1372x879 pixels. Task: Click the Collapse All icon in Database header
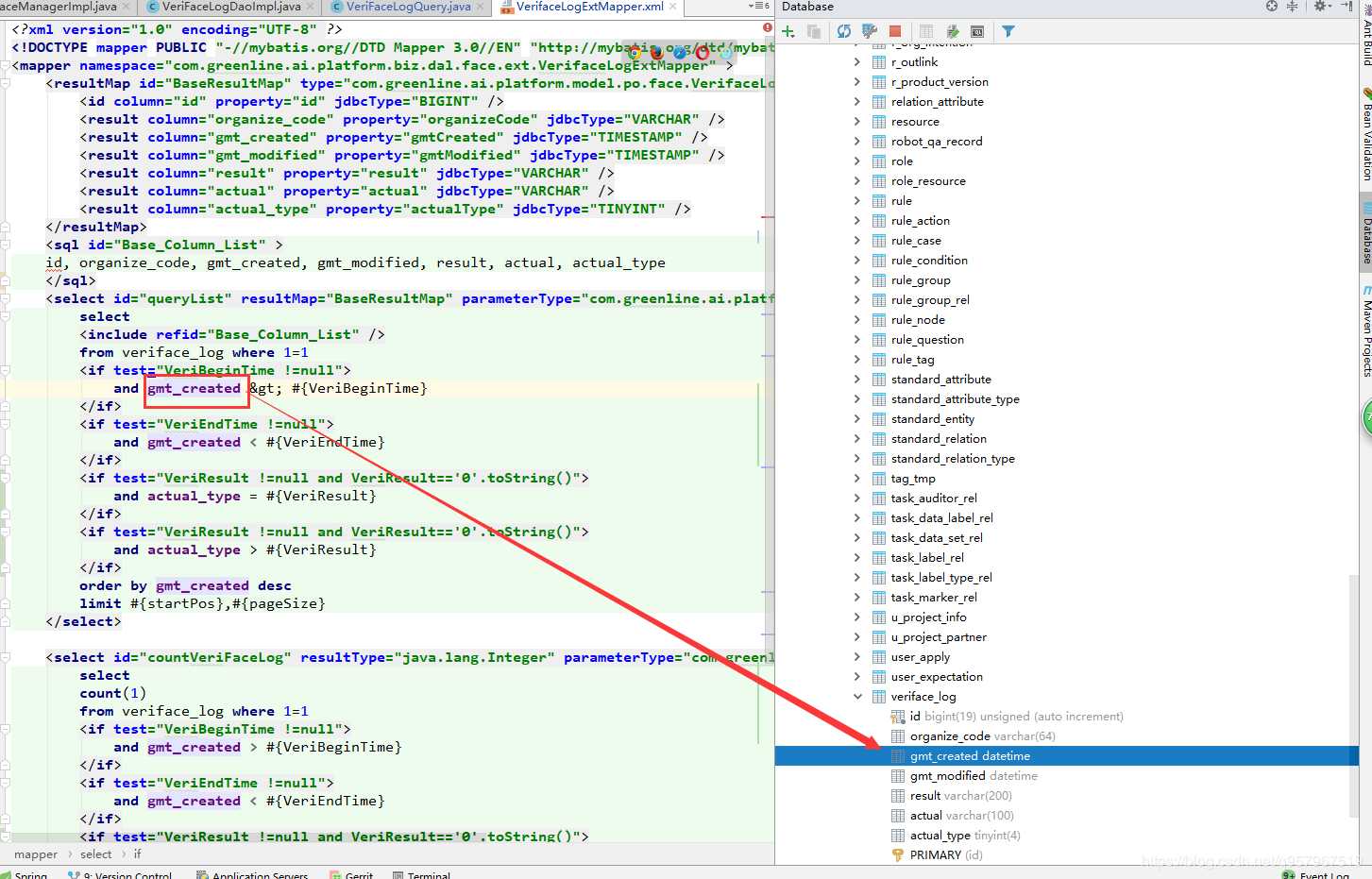[x=1293, y=7]
